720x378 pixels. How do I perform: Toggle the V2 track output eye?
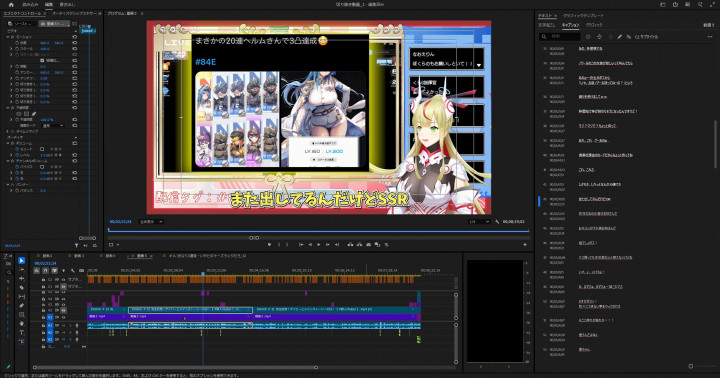point(63,310)
